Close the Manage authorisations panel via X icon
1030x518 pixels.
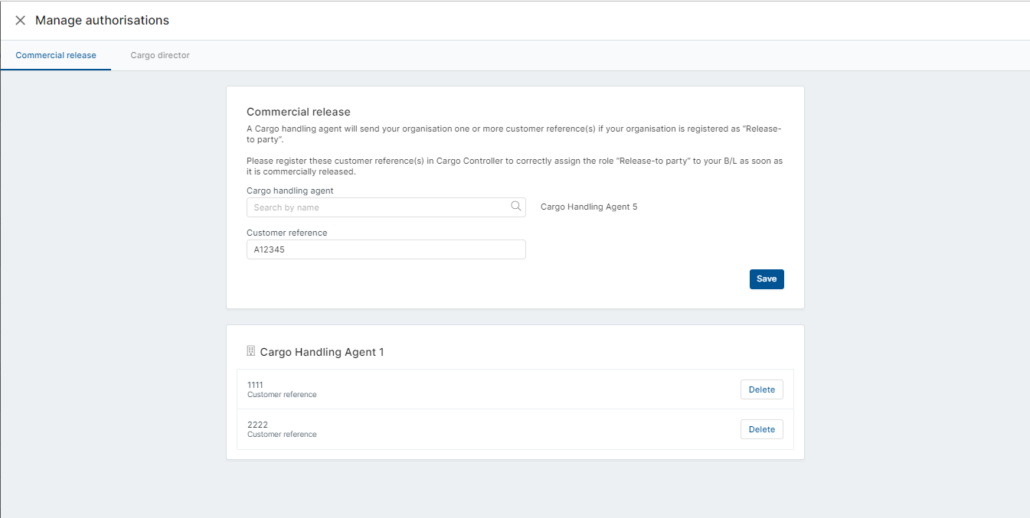click(20, 20)
